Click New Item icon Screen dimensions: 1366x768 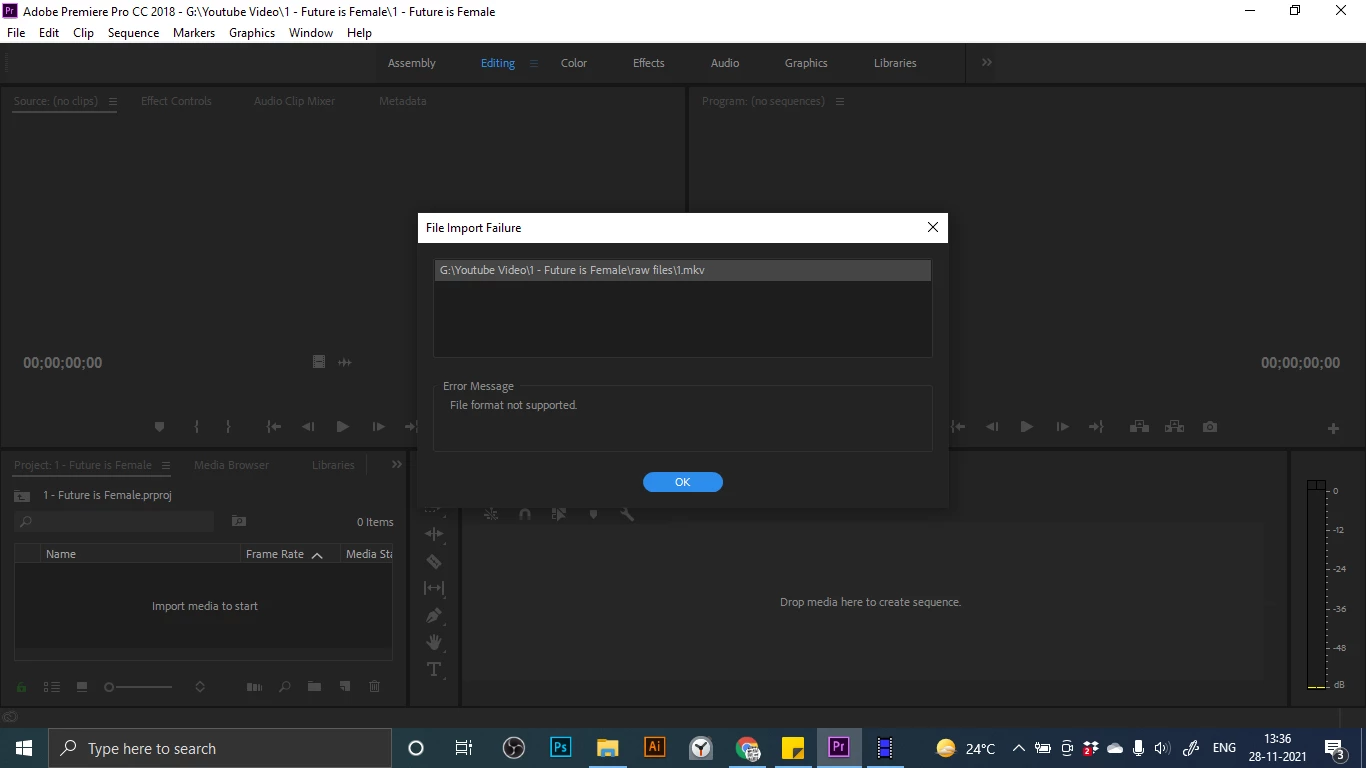click(x=345, y=687)
